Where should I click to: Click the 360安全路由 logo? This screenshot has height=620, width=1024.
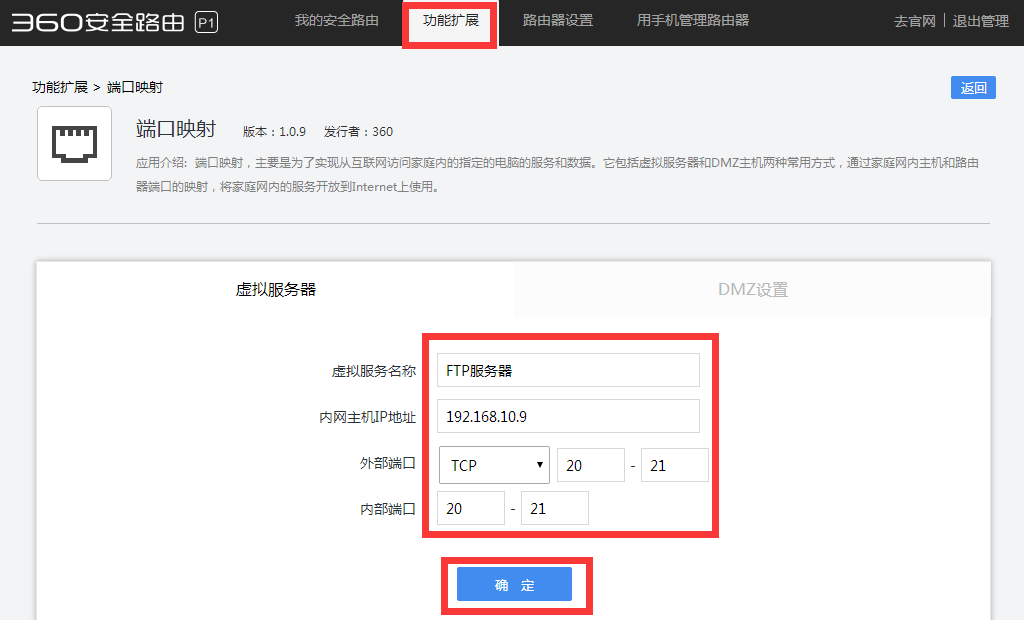[x=97, y=23]
